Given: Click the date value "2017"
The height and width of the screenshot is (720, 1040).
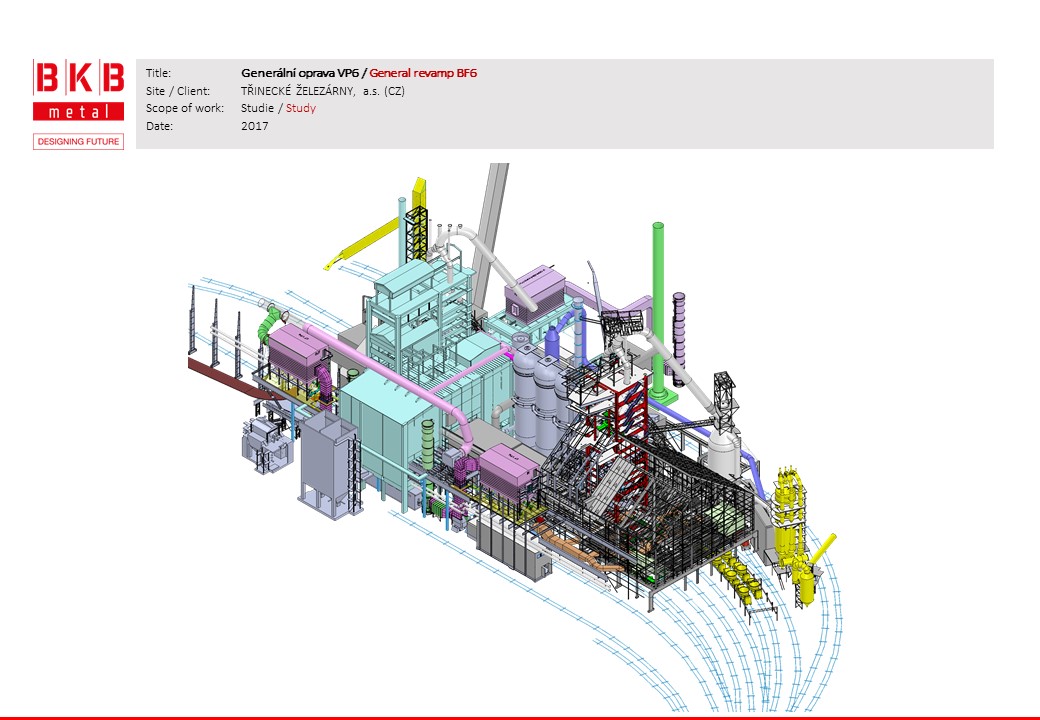Looking at the screenshot, I should point(255,126).
